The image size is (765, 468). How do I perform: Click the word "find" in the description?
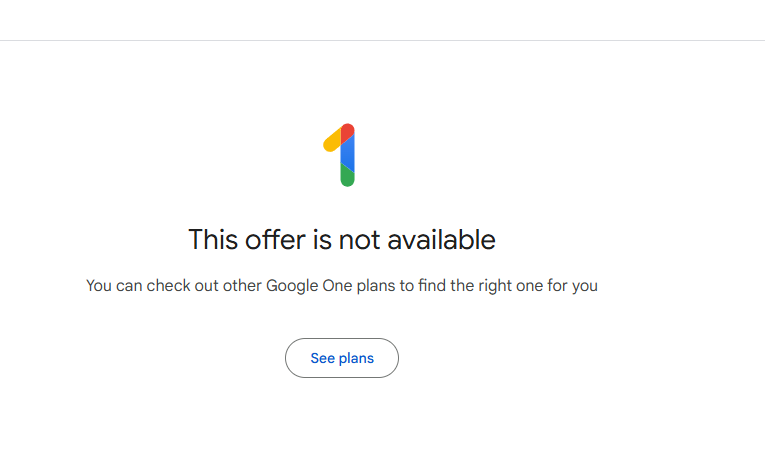coord(426,286)
